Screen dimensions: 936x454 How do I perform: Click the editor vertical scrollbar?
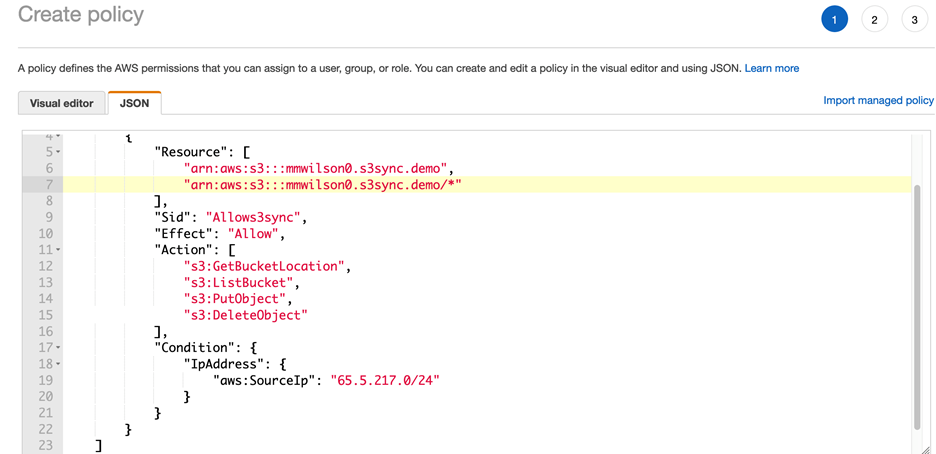917,306
